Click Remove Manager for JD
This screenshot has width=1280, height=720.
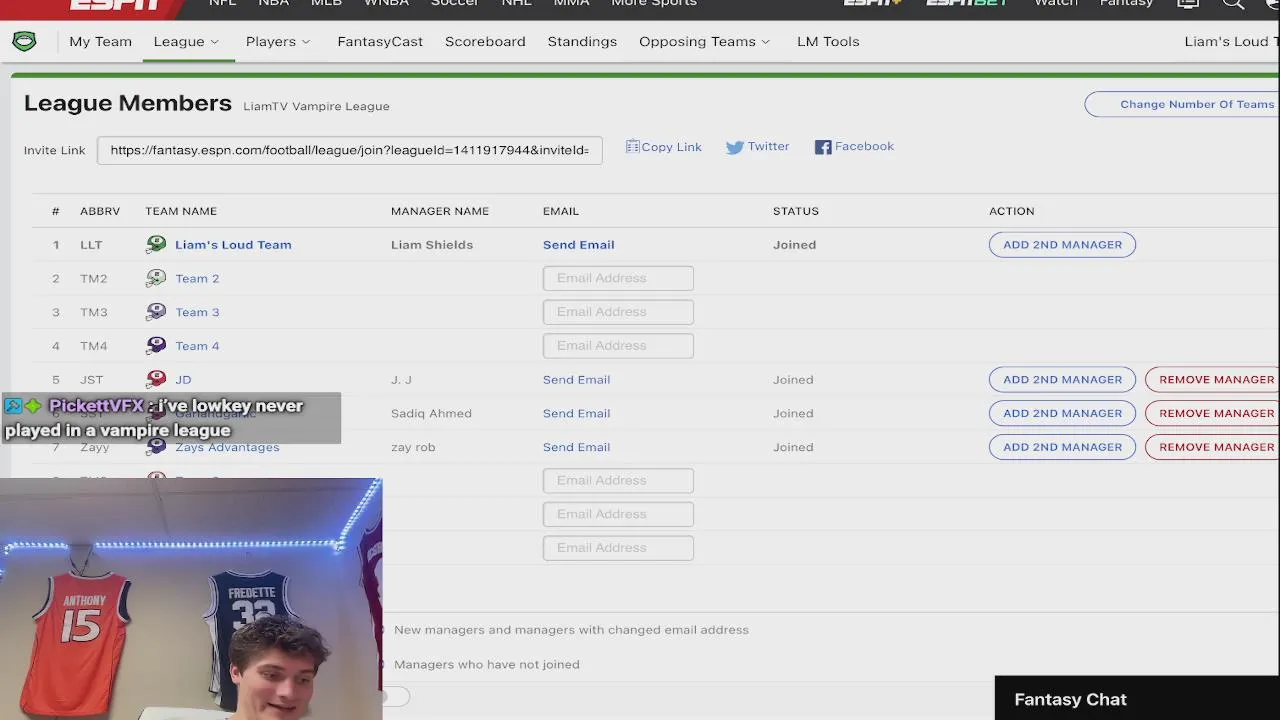pos(1213,379)
